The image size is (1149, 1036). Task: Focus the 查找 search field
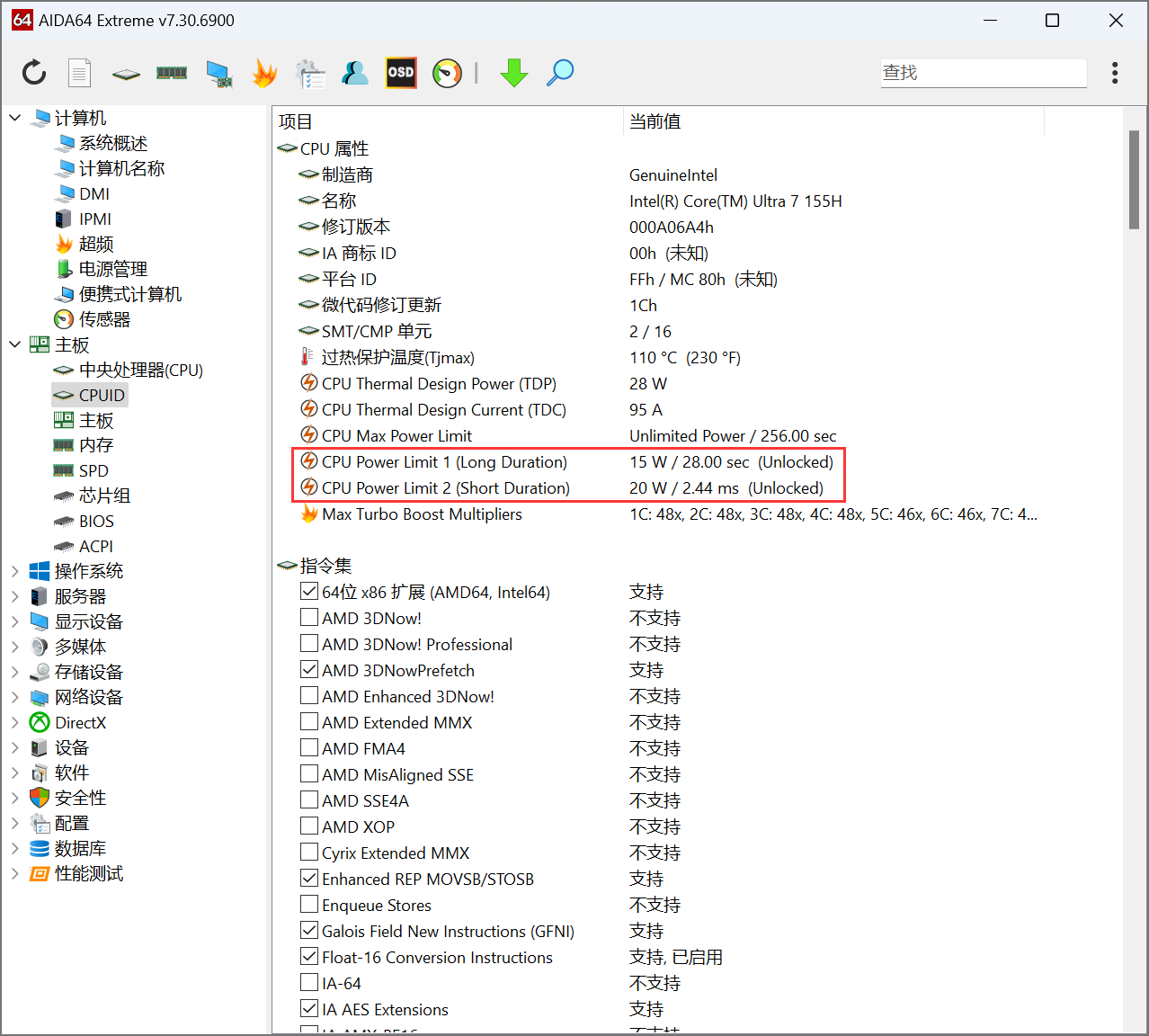(984, 73)
